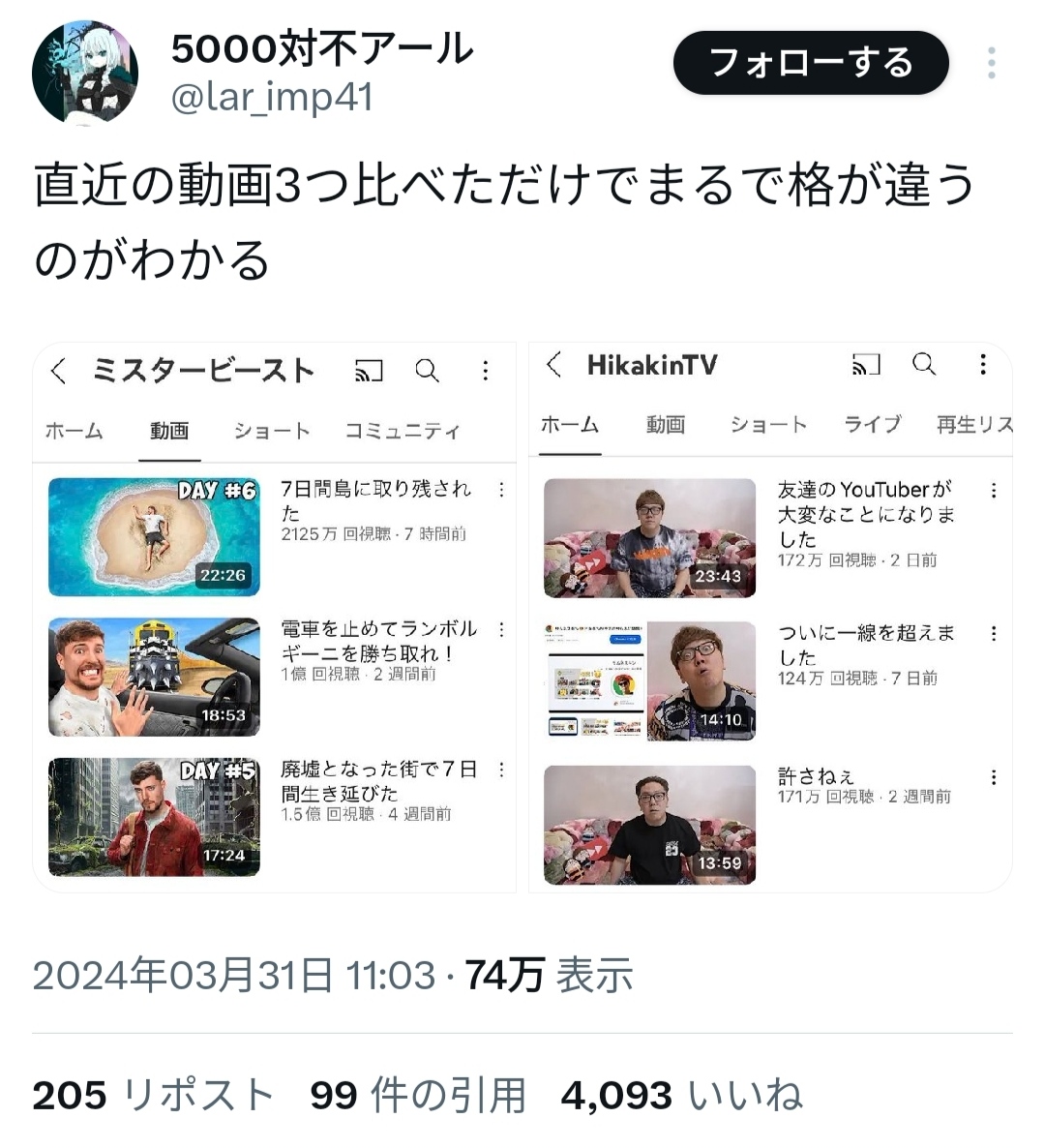The image size is (1045, 1148).
Task: Open the tweet's three-dot options menu
Action: click(x=992, y=63)
